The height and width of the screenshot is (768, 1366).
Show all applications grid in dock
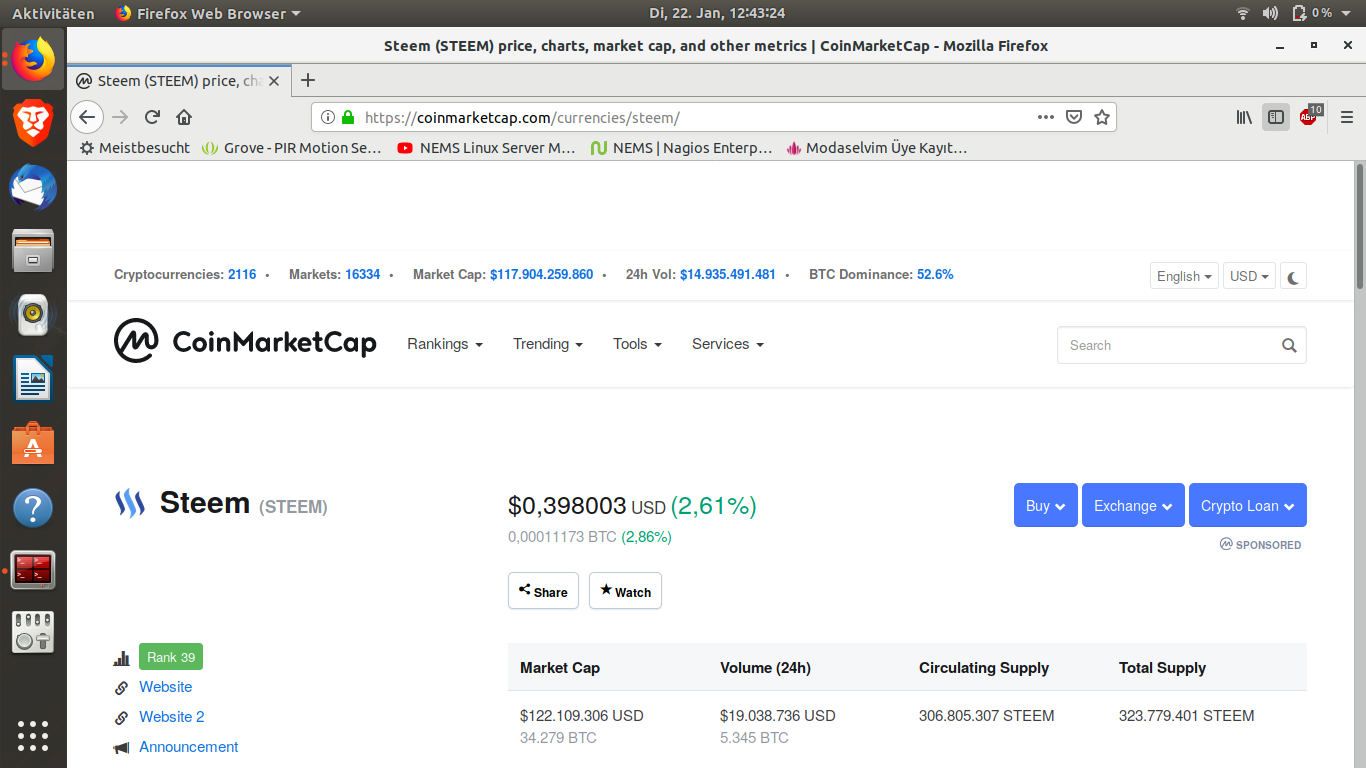(33, 735)
